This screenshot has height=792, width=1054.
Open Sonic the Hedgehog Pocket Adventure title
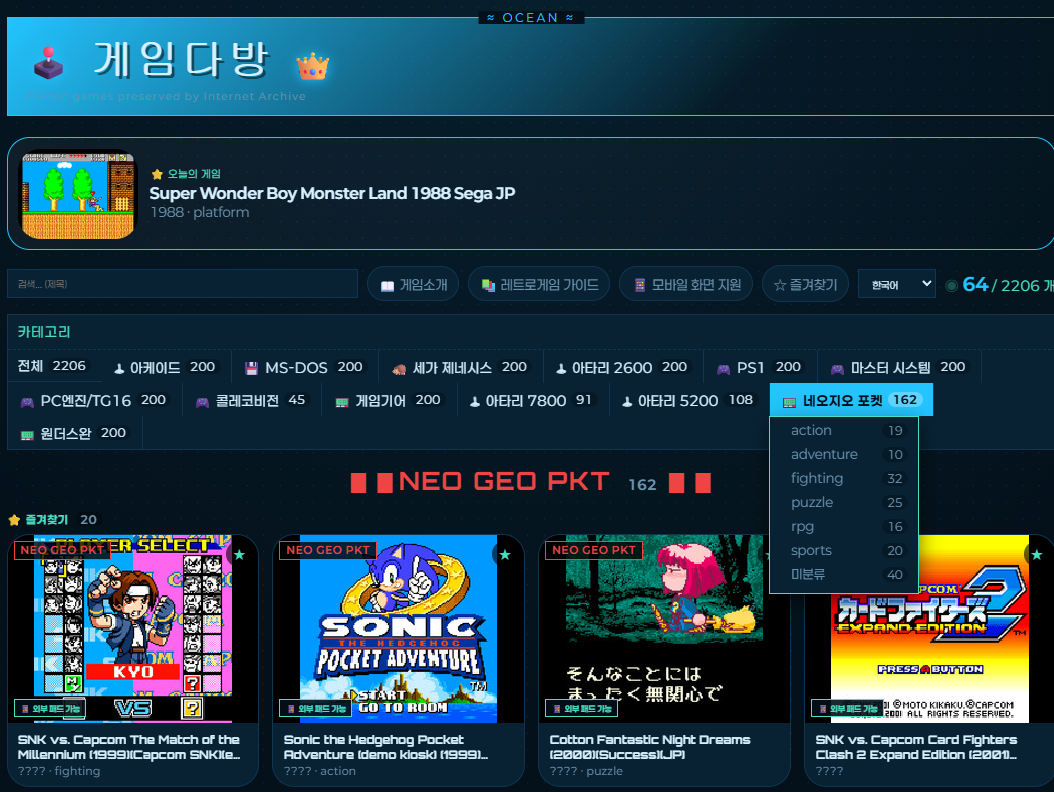coord(386,747)
